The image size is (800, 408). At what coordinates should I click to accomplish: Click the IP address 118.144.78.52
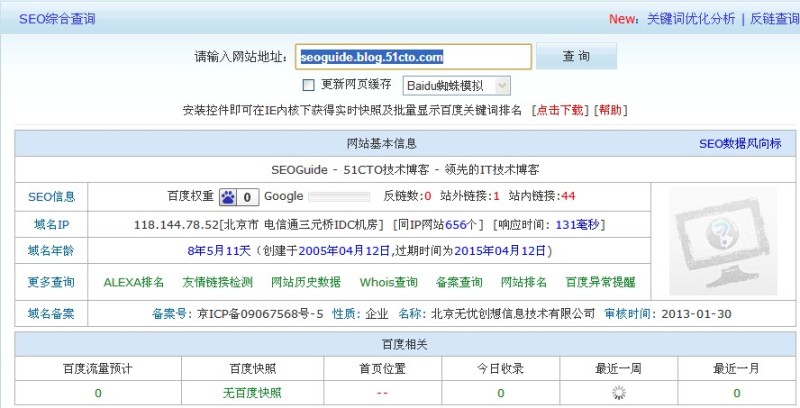(x=176, y=224)
